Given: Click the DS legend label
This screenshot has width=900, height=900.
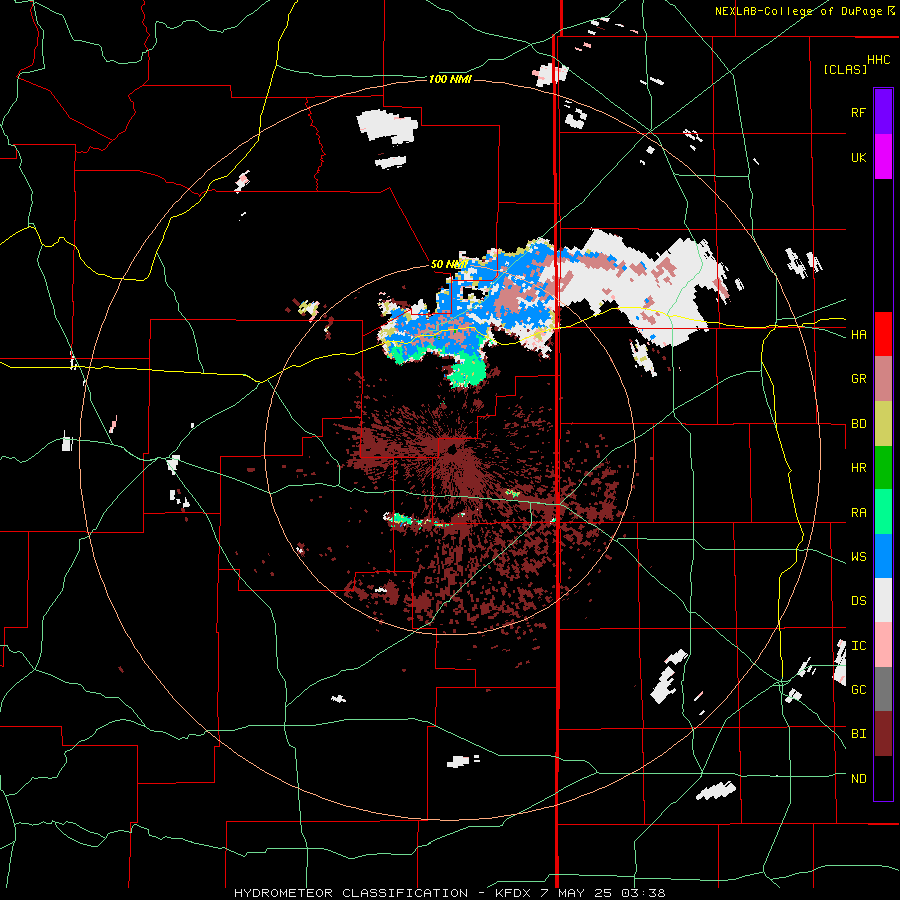Looking at the screenshot, I should tap(858, 601).
